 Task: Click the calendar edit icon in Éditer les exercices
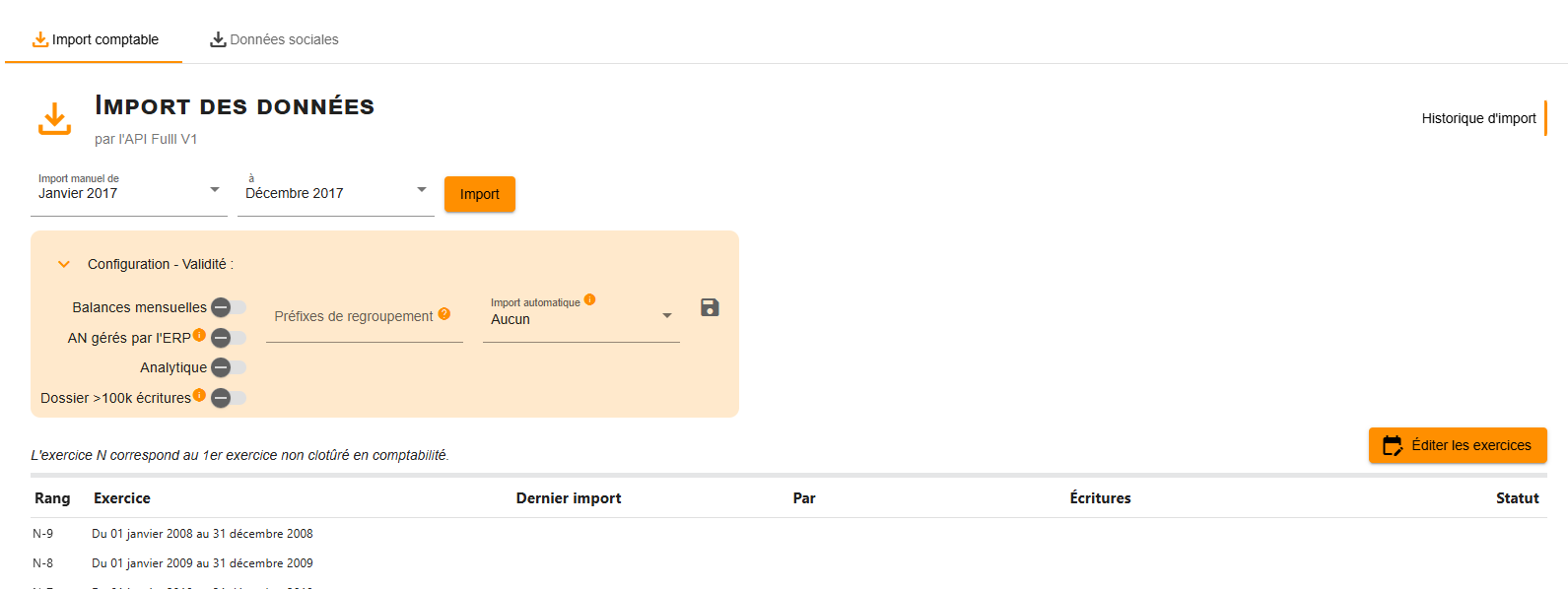pyautogui.click(x=1393, y=445)
